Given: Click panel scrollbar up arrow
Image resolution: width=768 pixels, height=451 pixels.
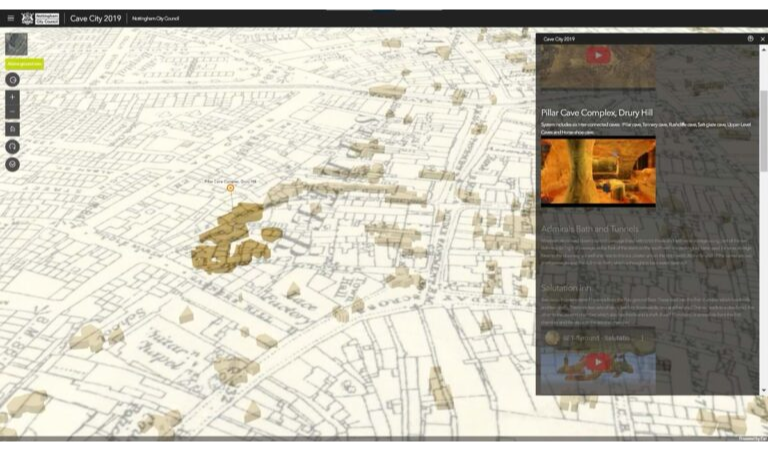Looking at the screenshot, I should click(x=763, y=49).
